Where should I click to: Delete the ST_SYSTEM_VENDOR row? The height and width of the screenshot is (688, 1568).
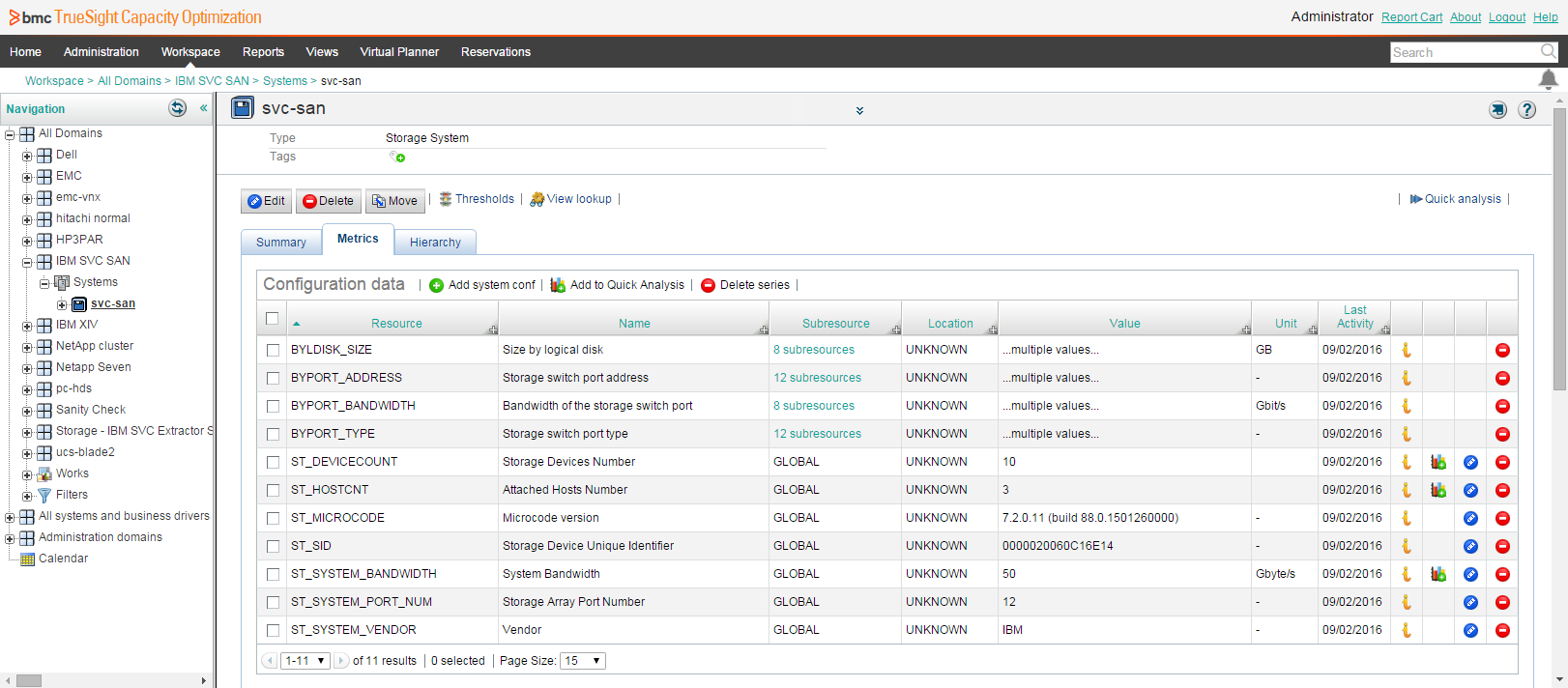[x=1502, y=630]
